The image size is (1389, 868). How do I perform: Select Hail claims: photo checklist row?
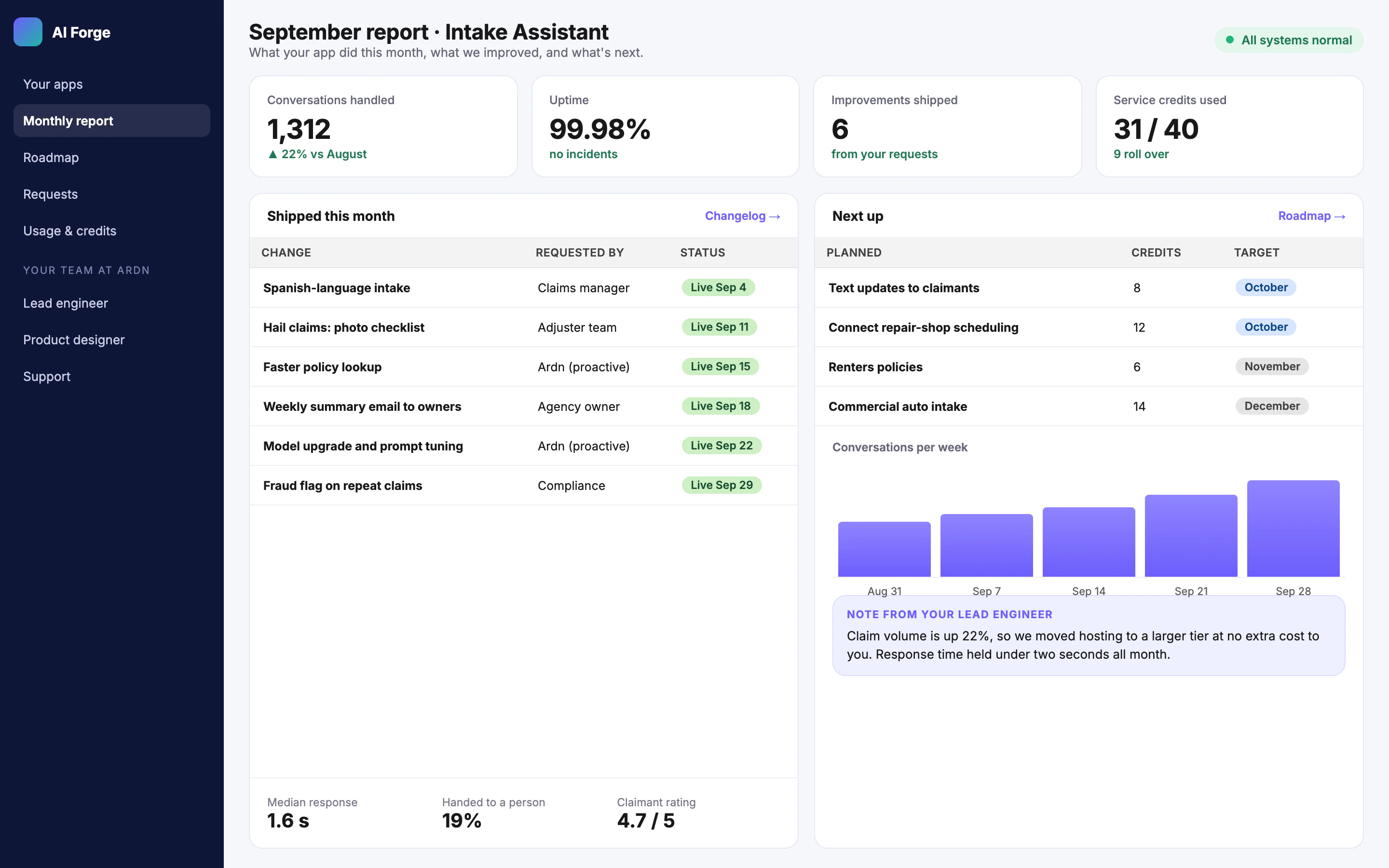click(x=523, y=327)
